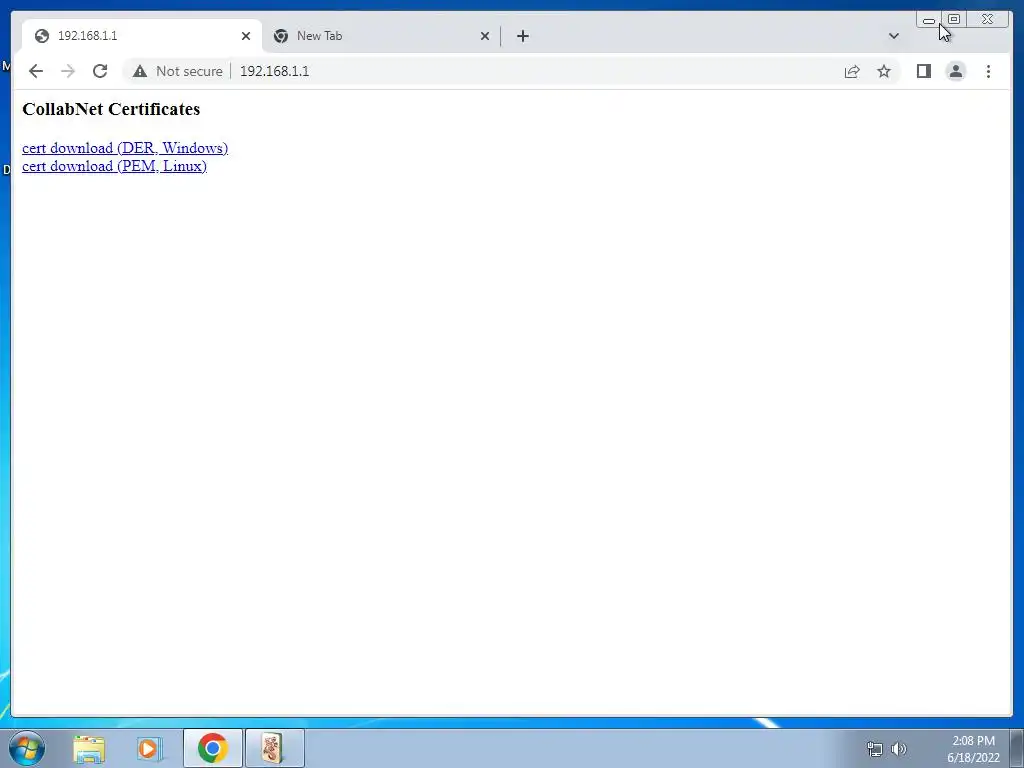Share this page via share icon
Viewport: 1024px width, 768px height.
852,71
